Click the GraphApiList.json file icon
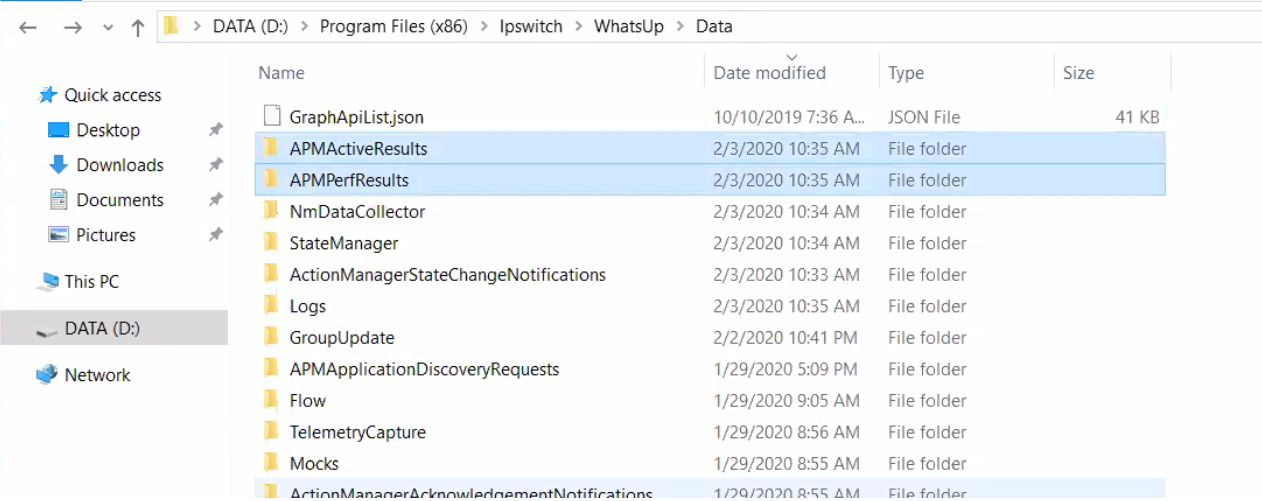This screenshot has height=501, width=1262. tap(272, 116)
